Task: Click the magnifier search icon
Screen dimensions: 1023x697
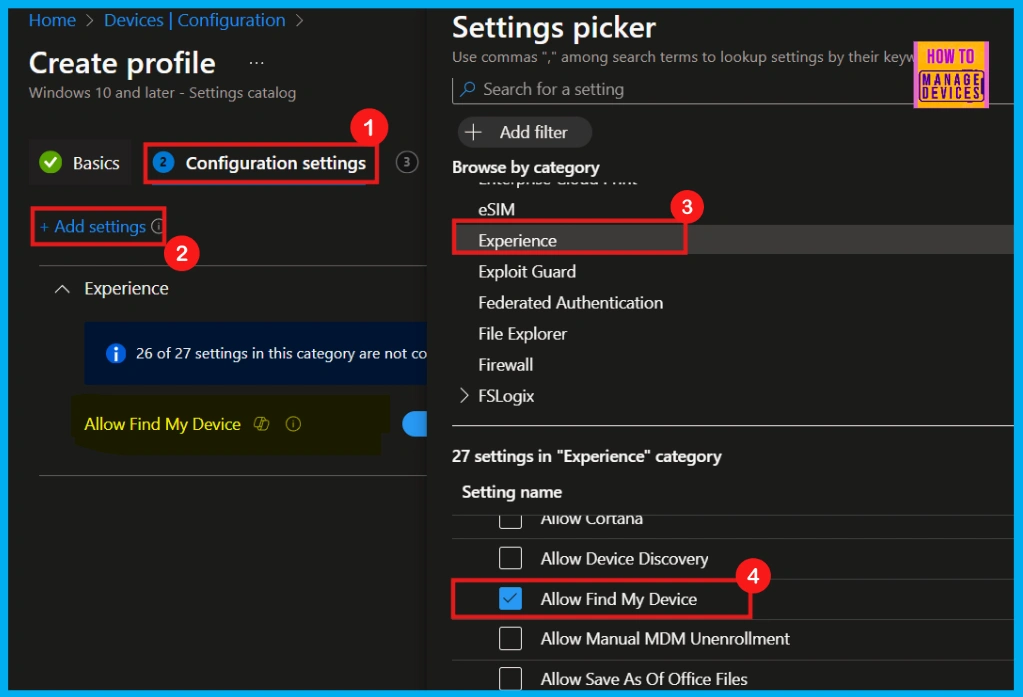Action: (467, 89)
